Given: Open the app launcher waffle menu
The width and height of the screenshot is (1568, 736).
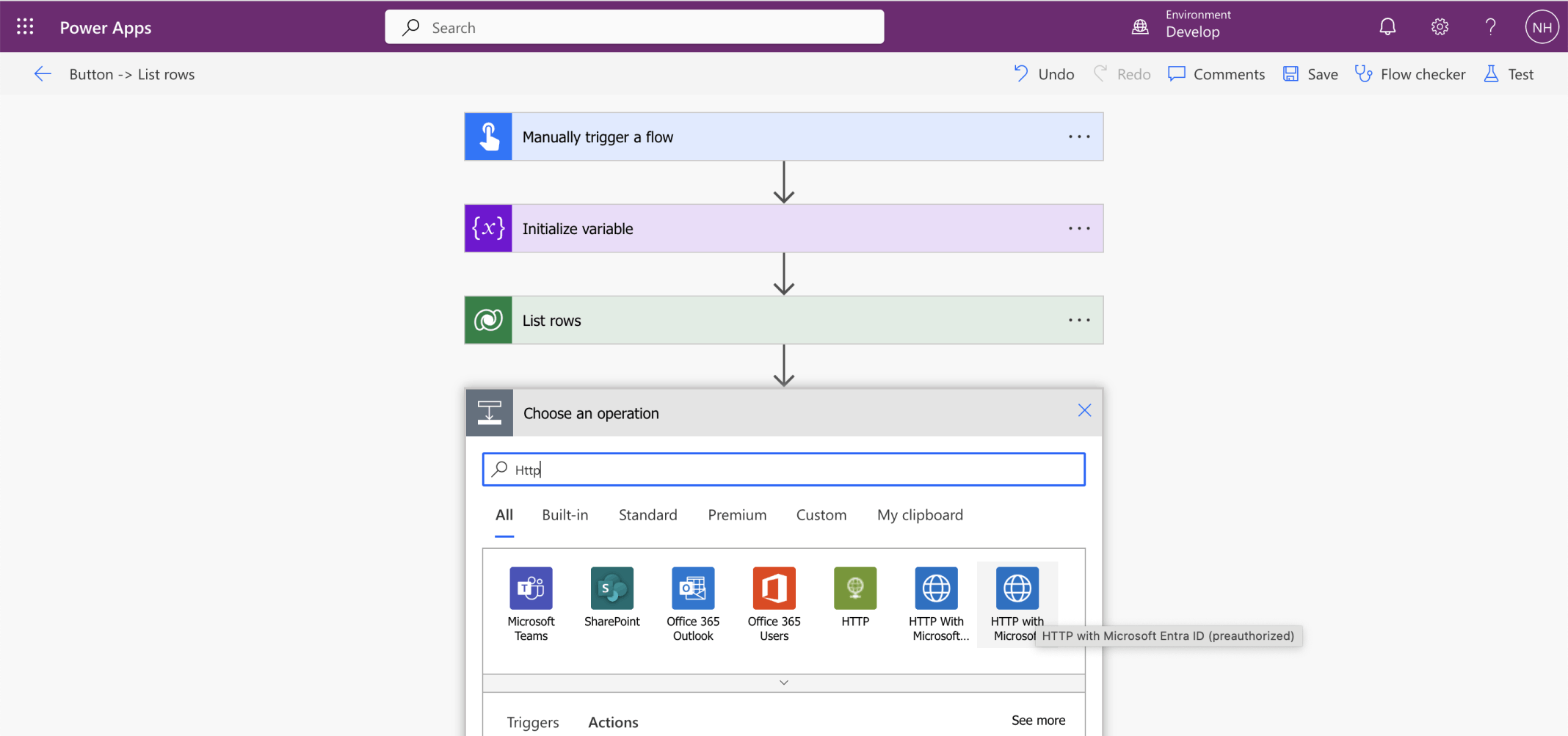Looking at the screenshot, I should [25, 27].
